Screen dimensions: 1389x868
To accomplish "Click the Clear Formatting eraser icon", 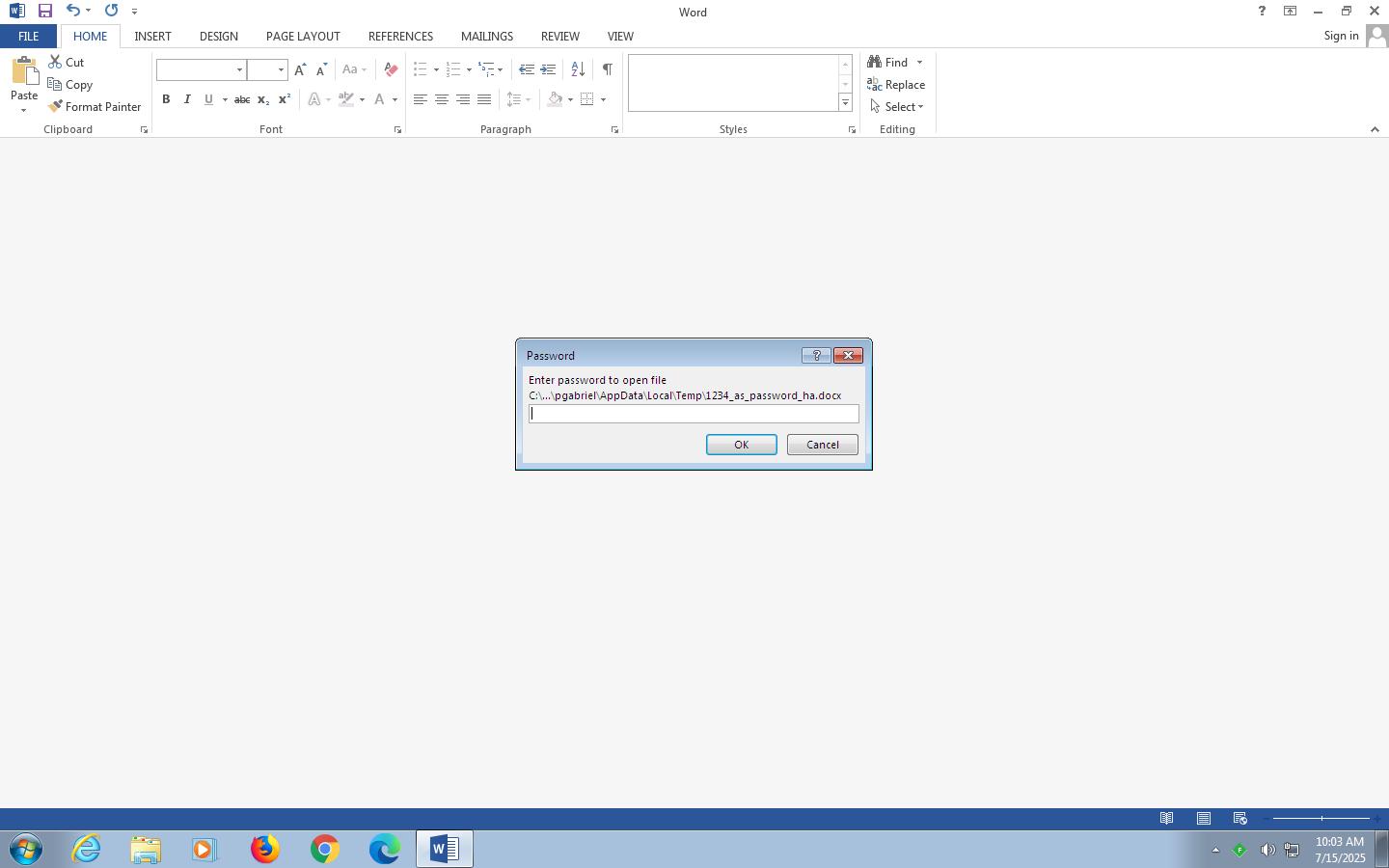I will [391, 69].
